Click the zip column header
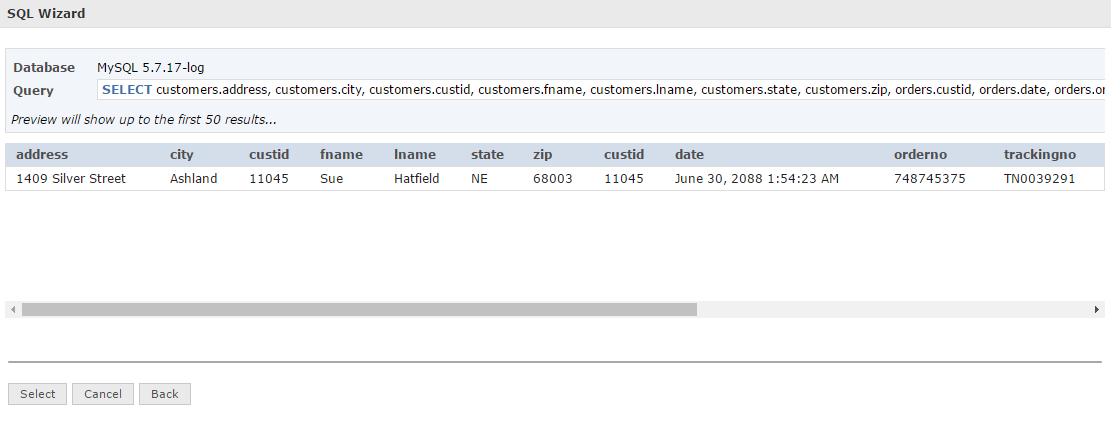 pos(543,155)
